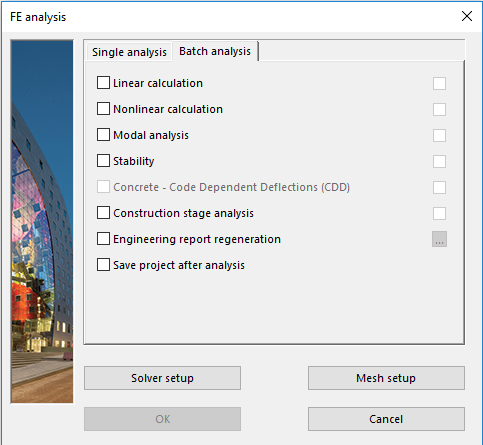This screenshot has width=483, height=445.
Task: Click the OK button
Action: [x=162, y=419]
